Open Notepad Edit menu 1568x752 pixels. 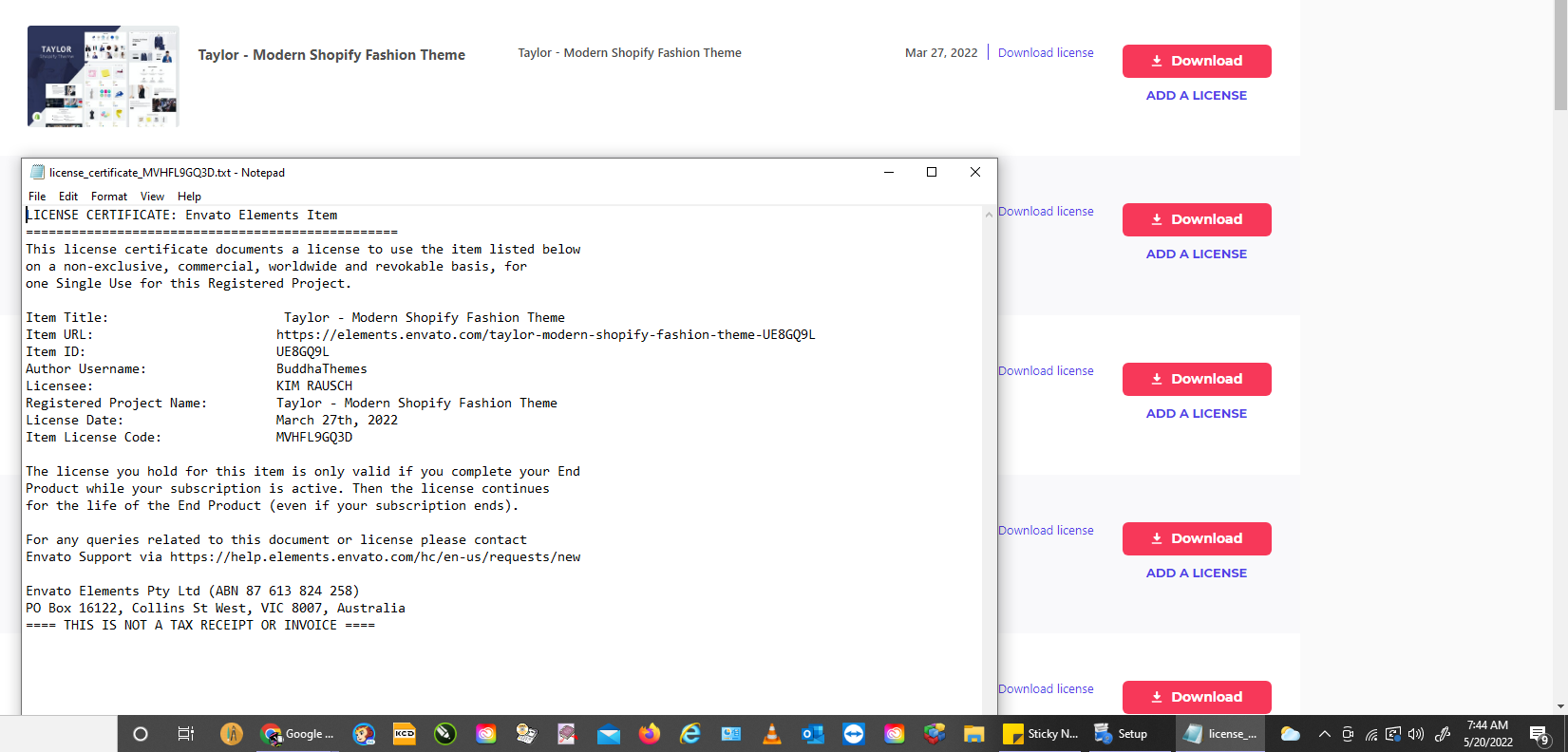(68, 197)
